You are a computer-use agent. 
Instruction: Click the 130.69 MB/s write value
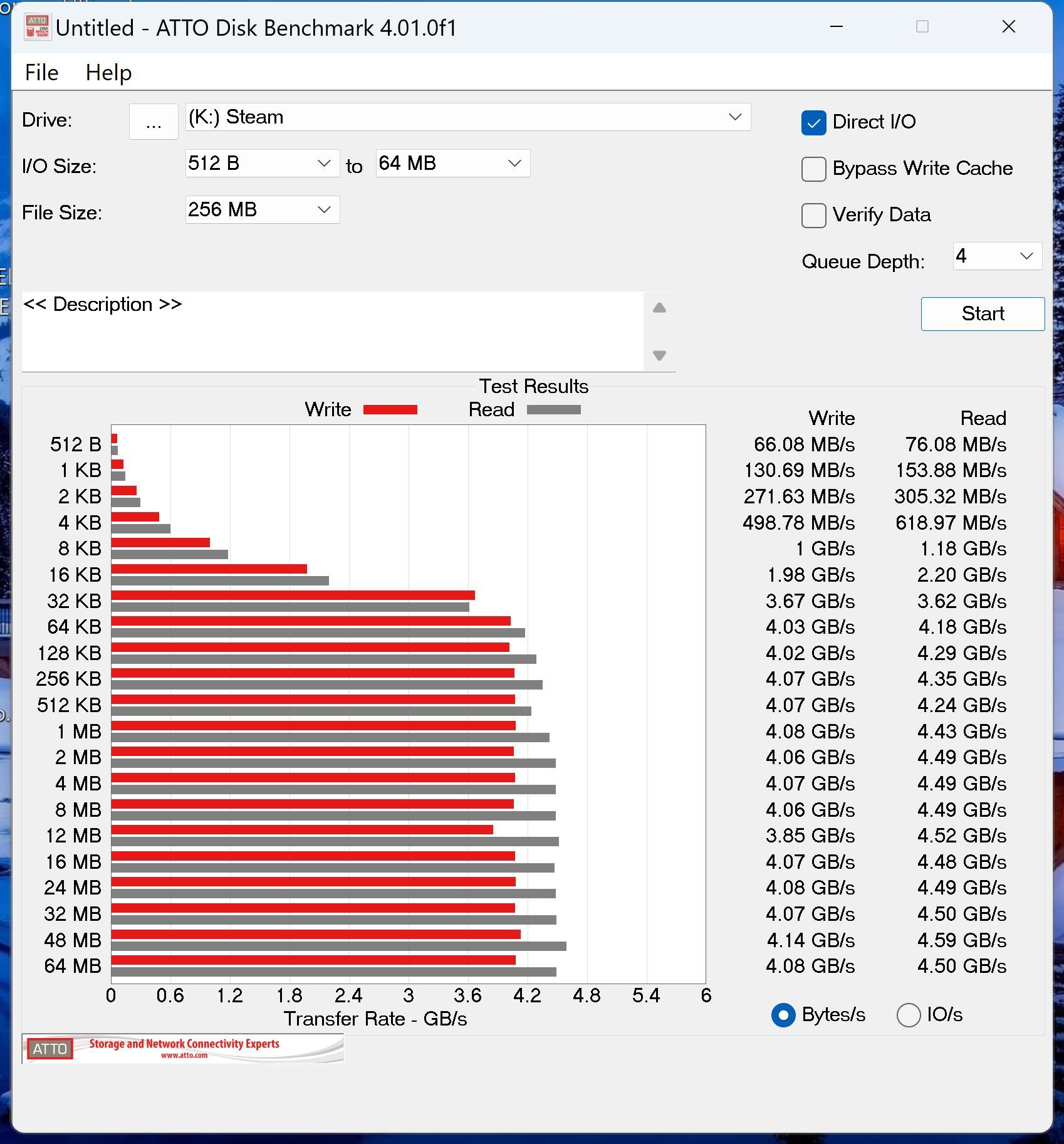(x=800, y=470)
